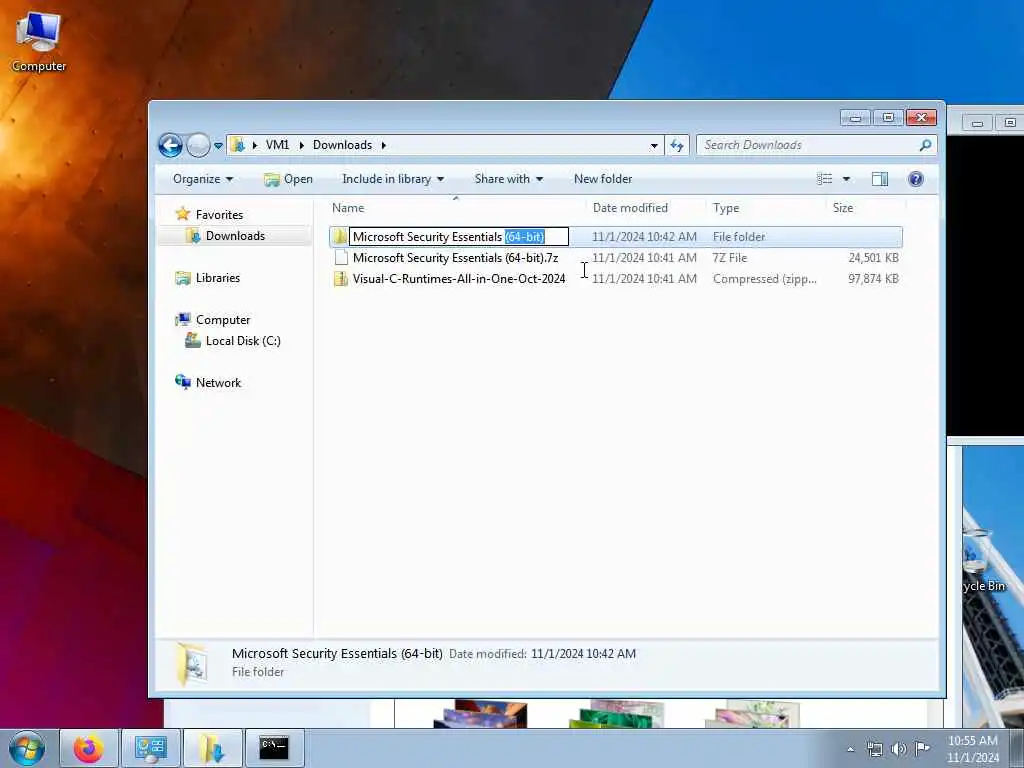This screenshot has height=768, width=1024.
Task: Click the Recycle Bin desktop icon
Action: pyautogui.click(x=984, y=562)
